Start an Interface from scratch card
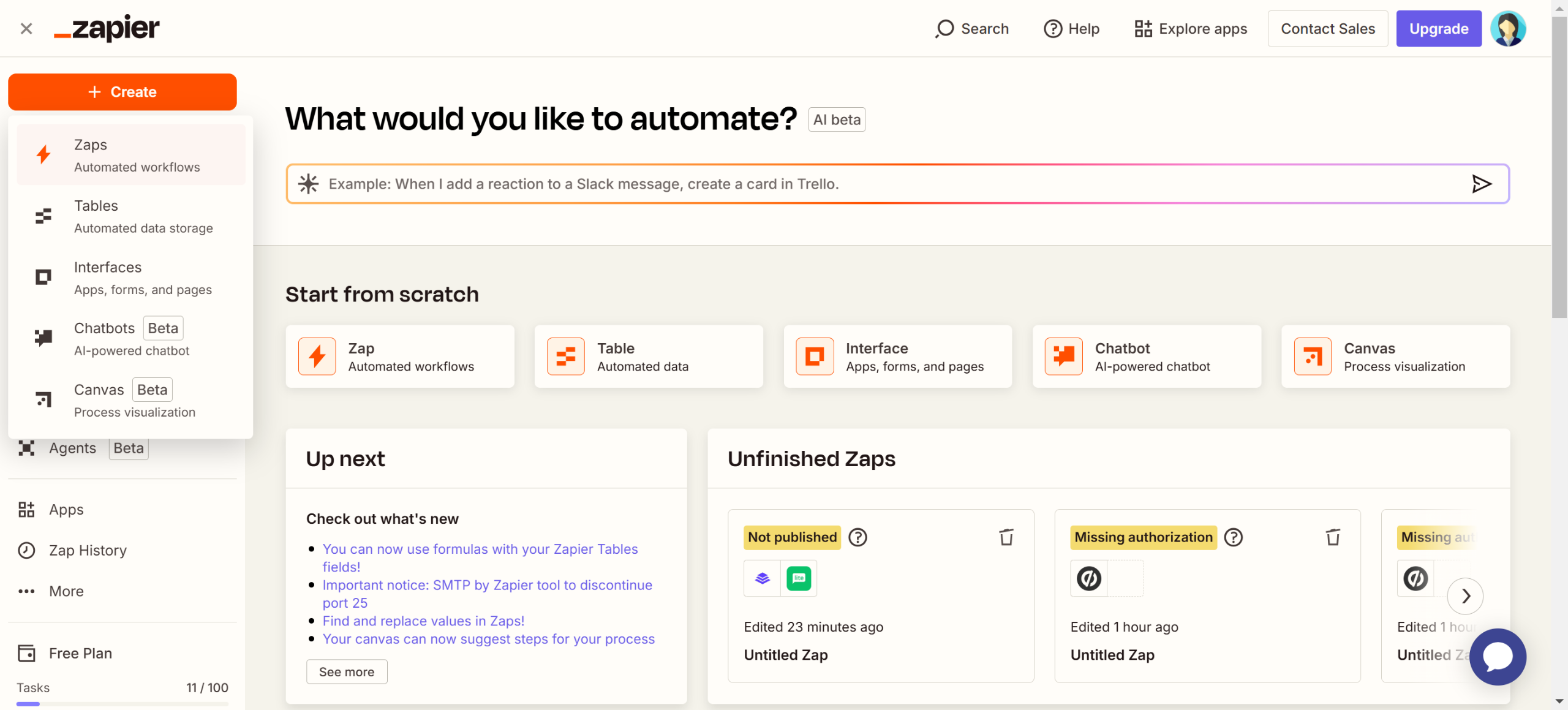Screen dimensions: 1568x710 click(x=898, y=357)
